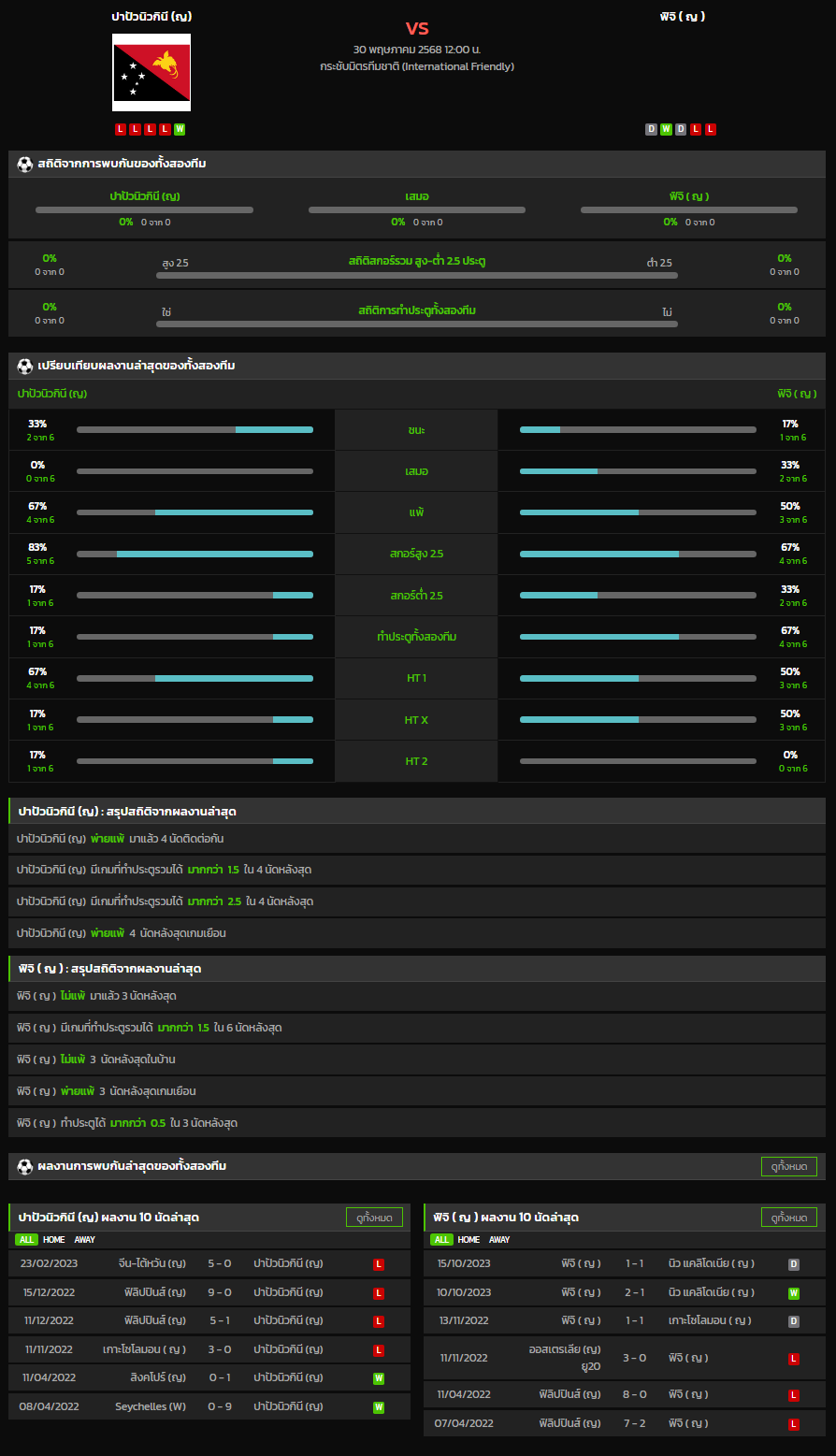Select HOME tab in ฟิจิ results table
The image size is (836, 1456).
coord(469,1240)
